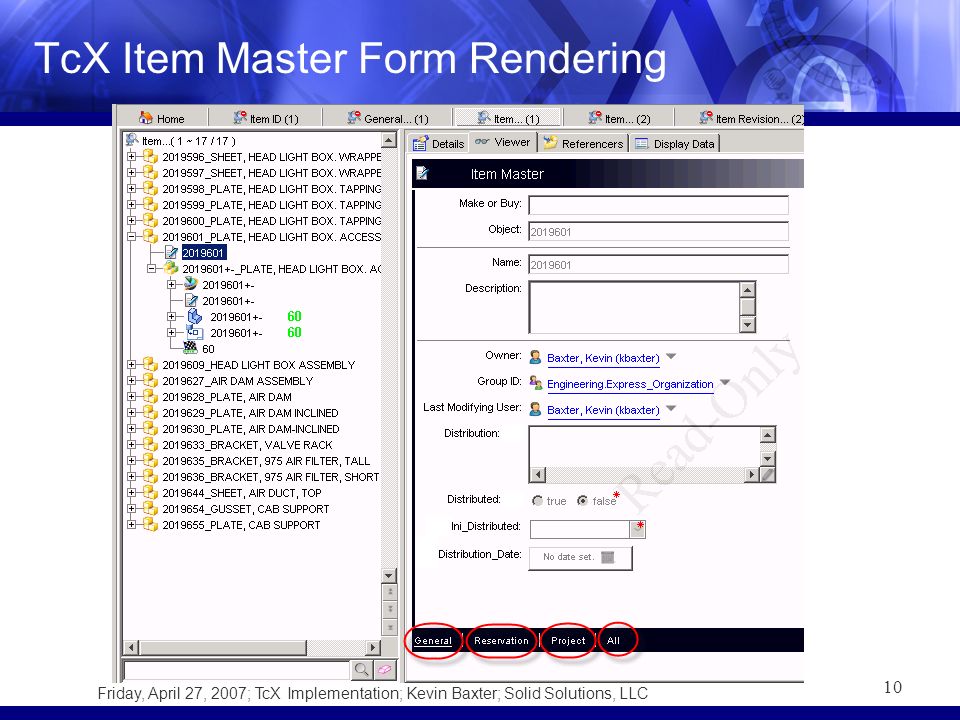Screen dimensions: 960x720
Task: Open the Owner dropdown arrow
Action: (x=671, y=356)
